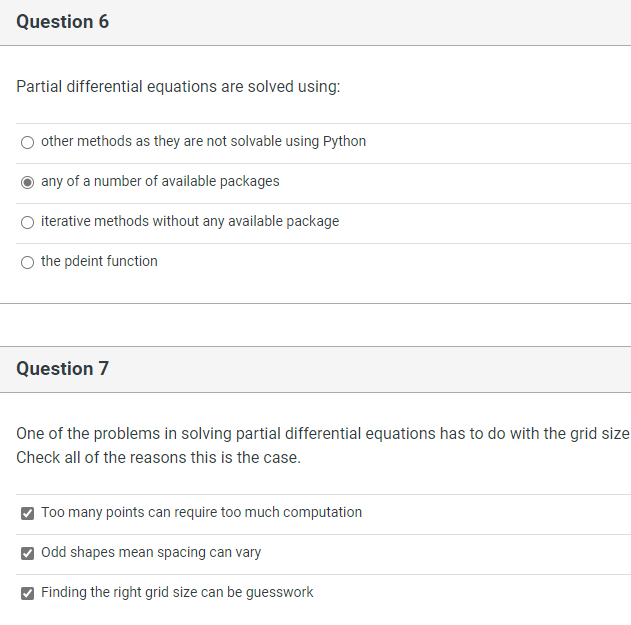Choose the "iterative methods without any available package" radio button

[x=27, y=222]
